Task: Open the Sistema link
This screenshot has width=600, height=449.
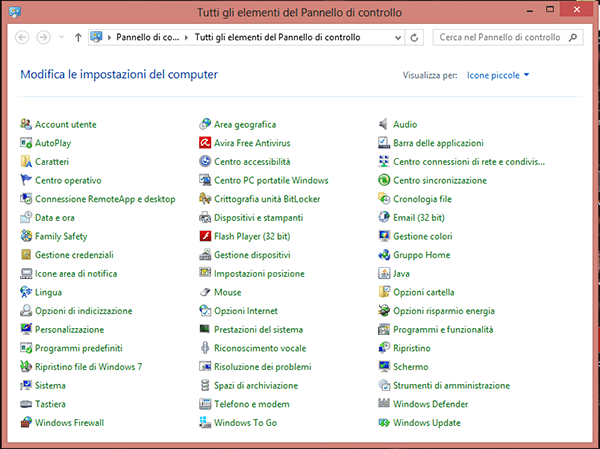Action: point(50,385)
